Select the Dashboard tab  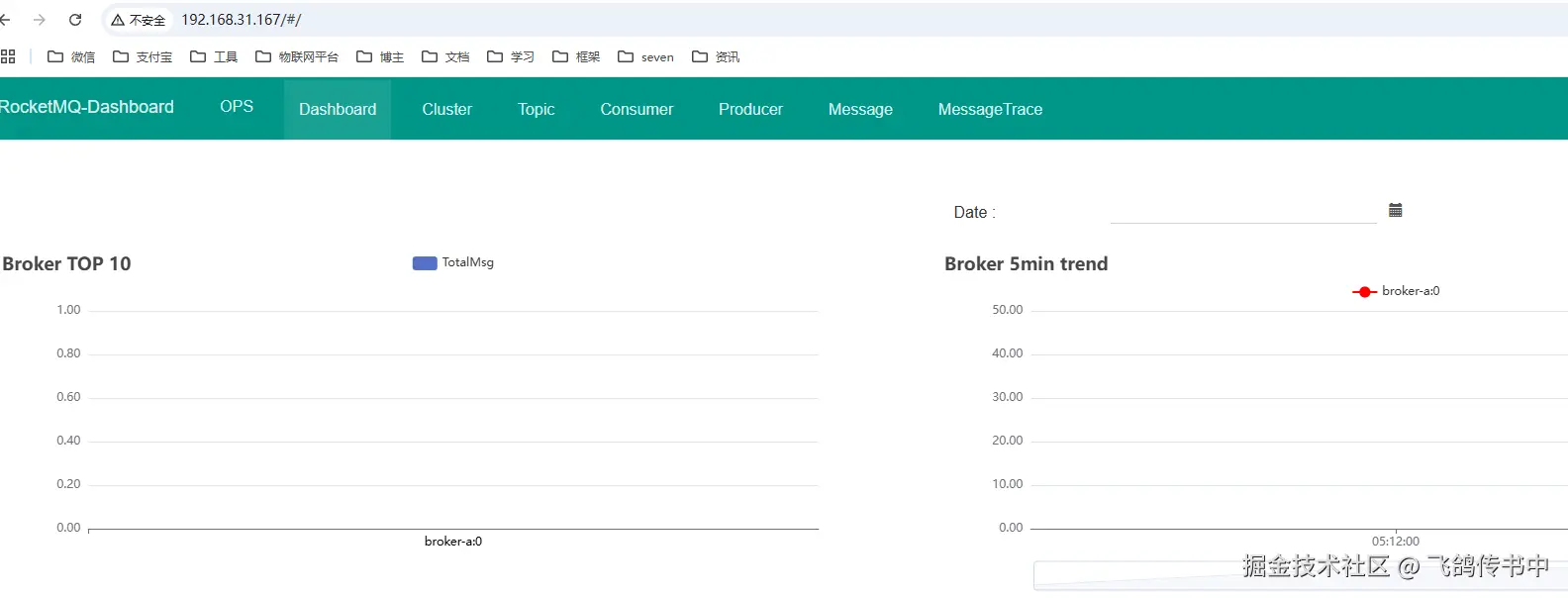coord(338,109)
